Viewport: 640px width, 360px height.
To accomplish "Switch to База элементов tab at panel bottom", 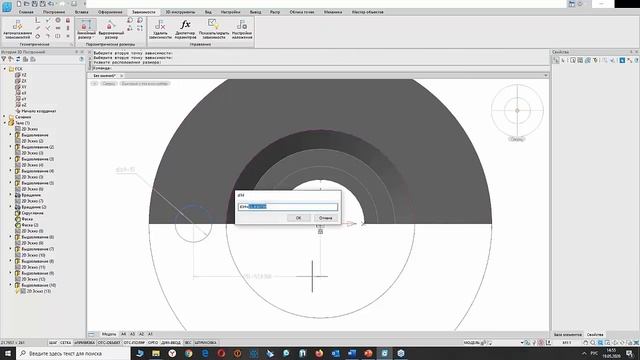I will (x=568, y=335).
